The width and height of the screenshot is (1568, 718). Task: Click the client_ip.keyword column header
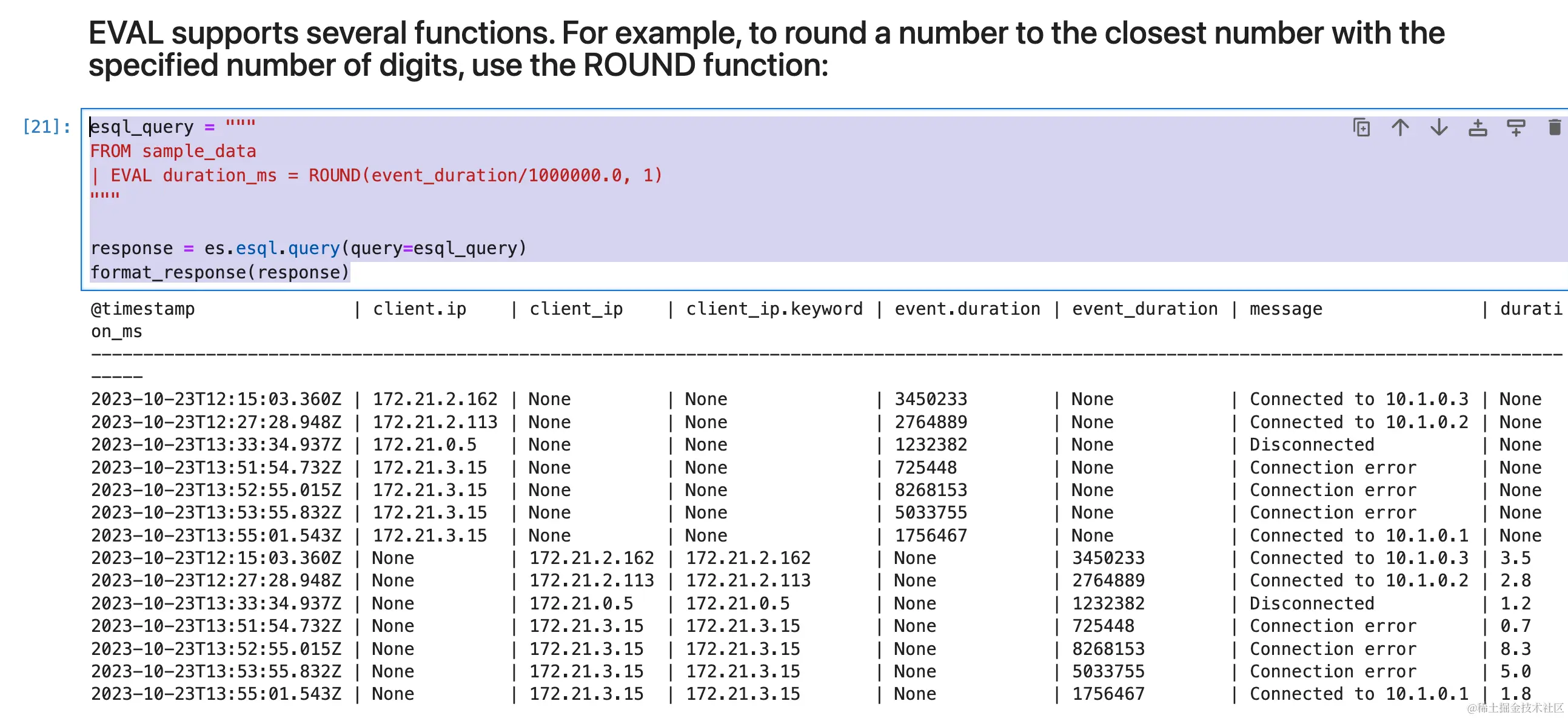point(774,309)
